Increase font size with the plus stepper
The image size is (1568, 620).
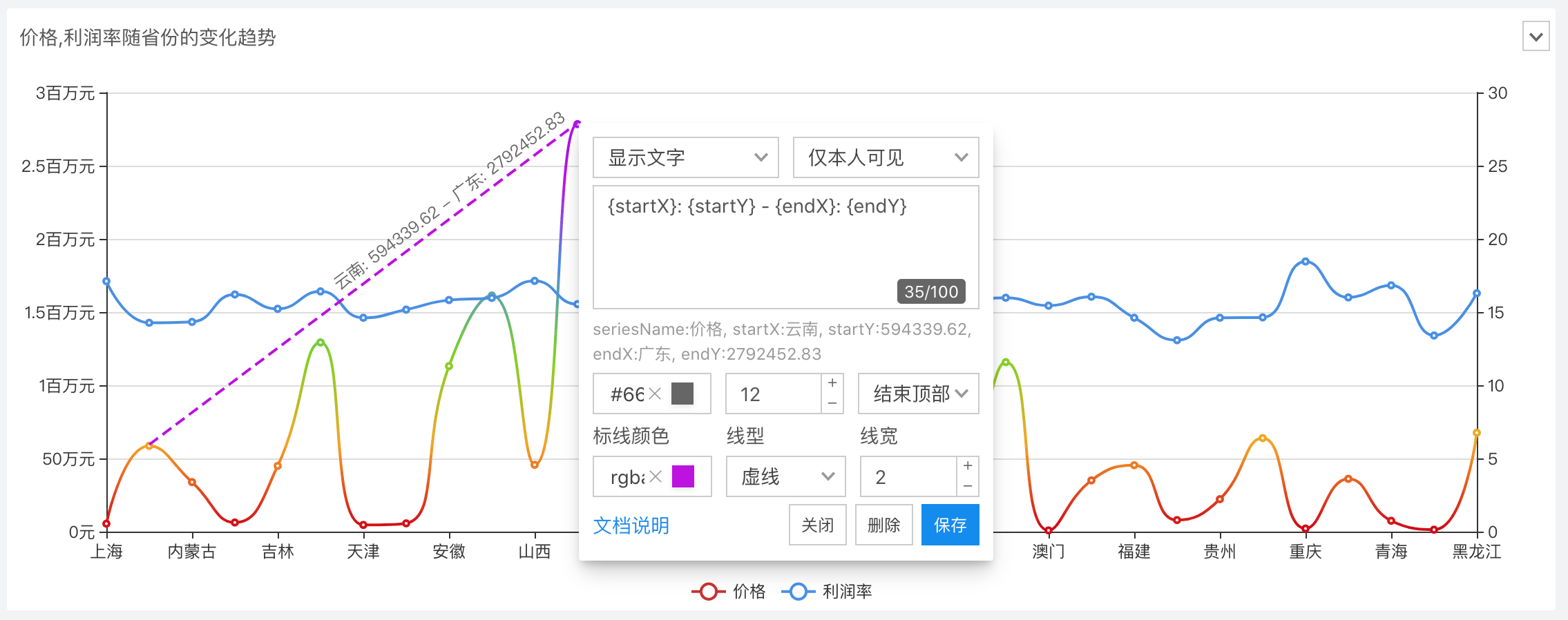[x=832, y=383]
